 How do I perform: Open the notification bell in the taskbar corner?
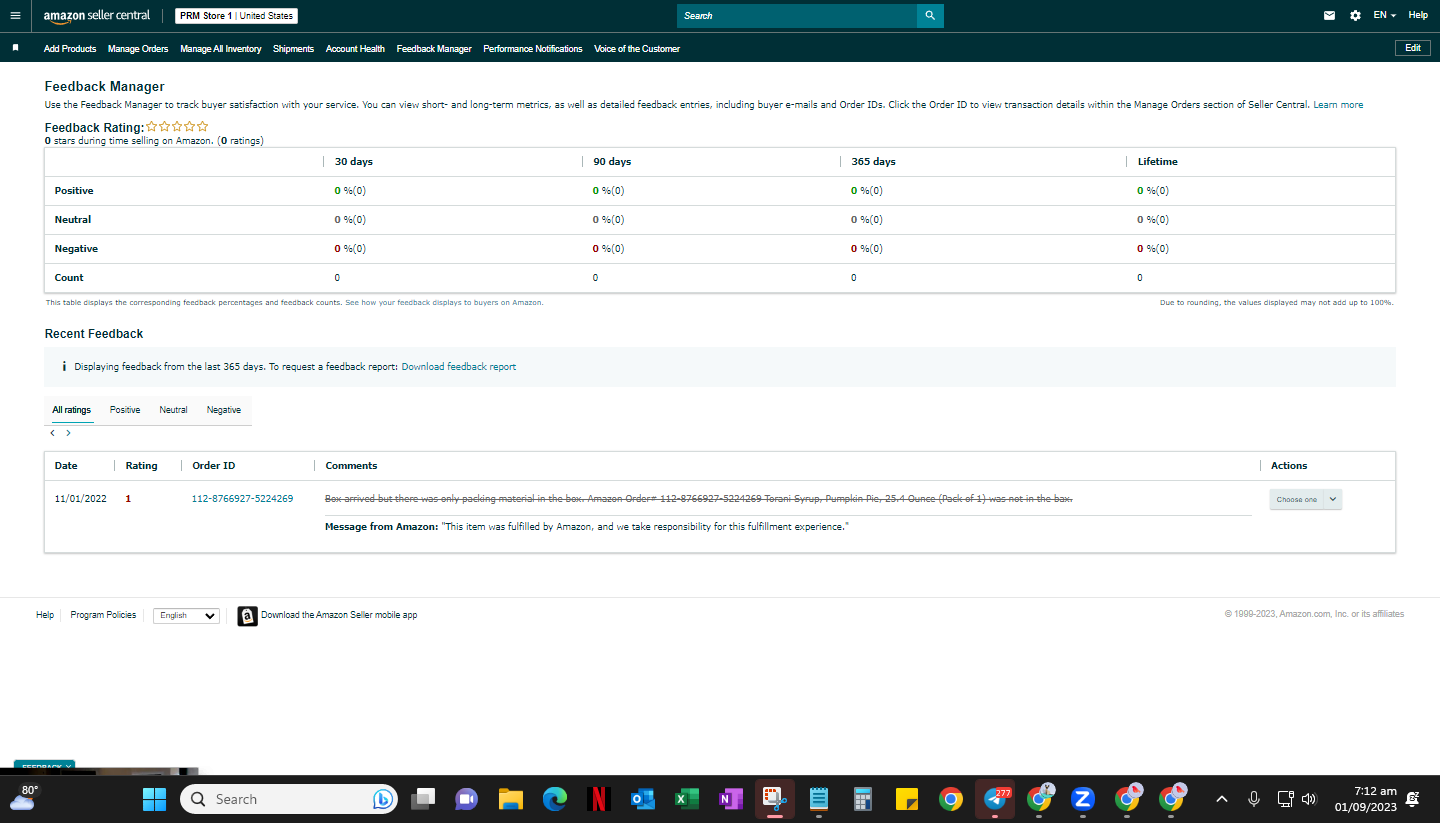(x=1412, y=799)
